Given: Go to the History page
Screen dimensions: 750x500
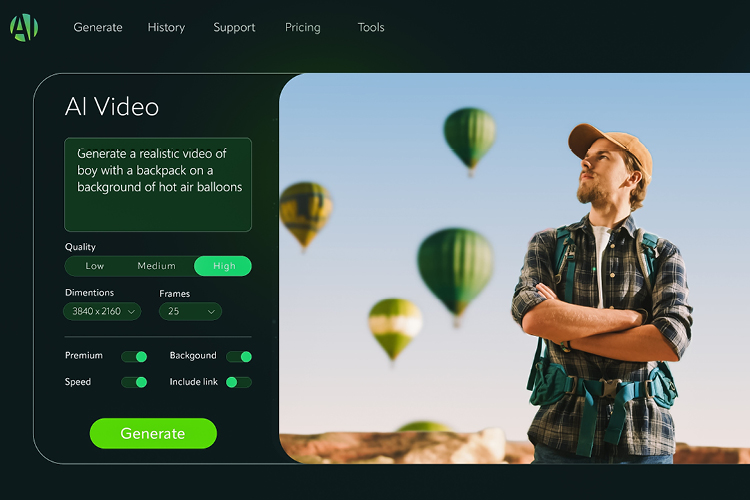Looking at the screenshot, I should 166,28.
